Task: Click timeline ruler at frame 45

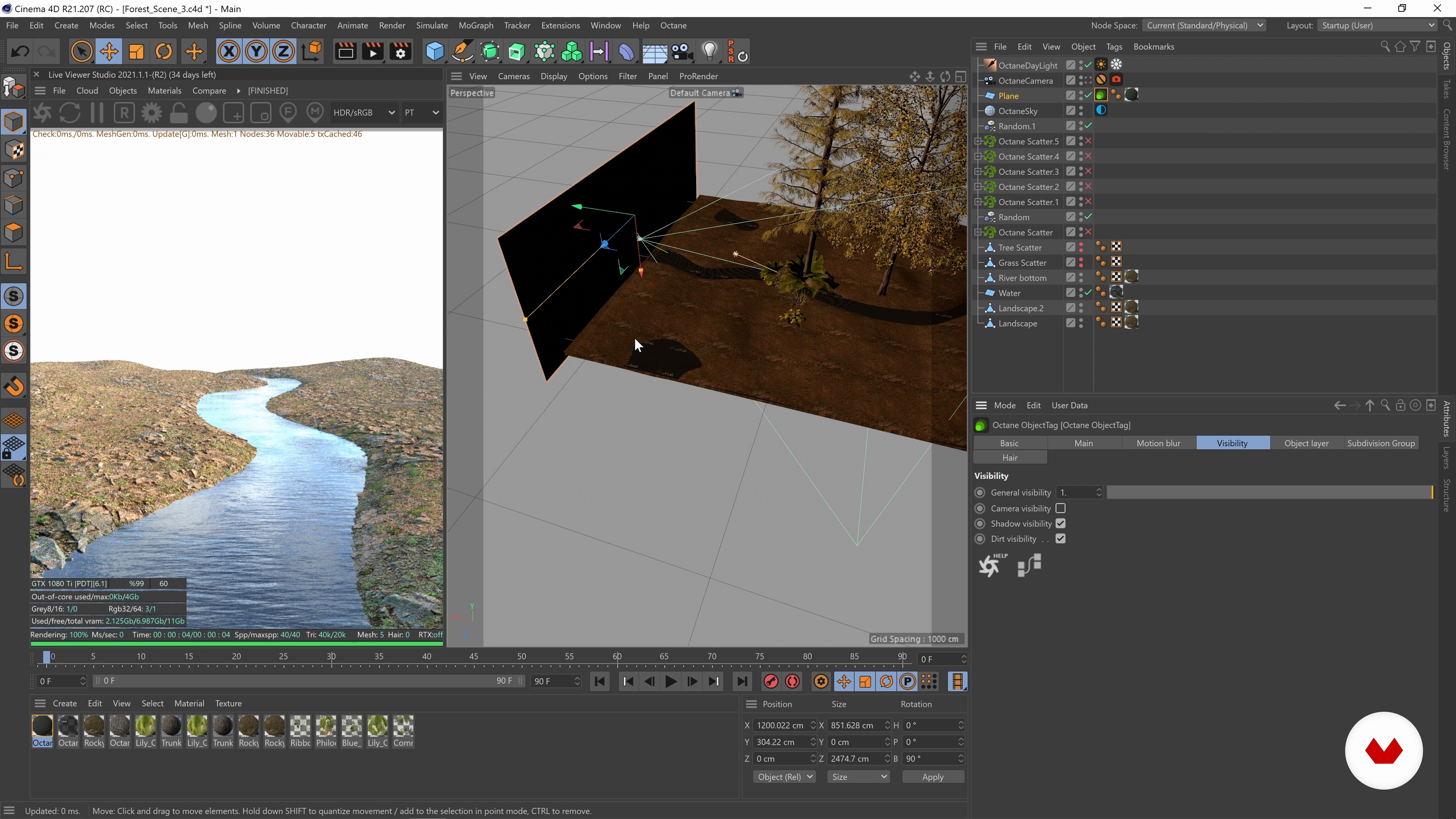Action: [x=474, y=657]
